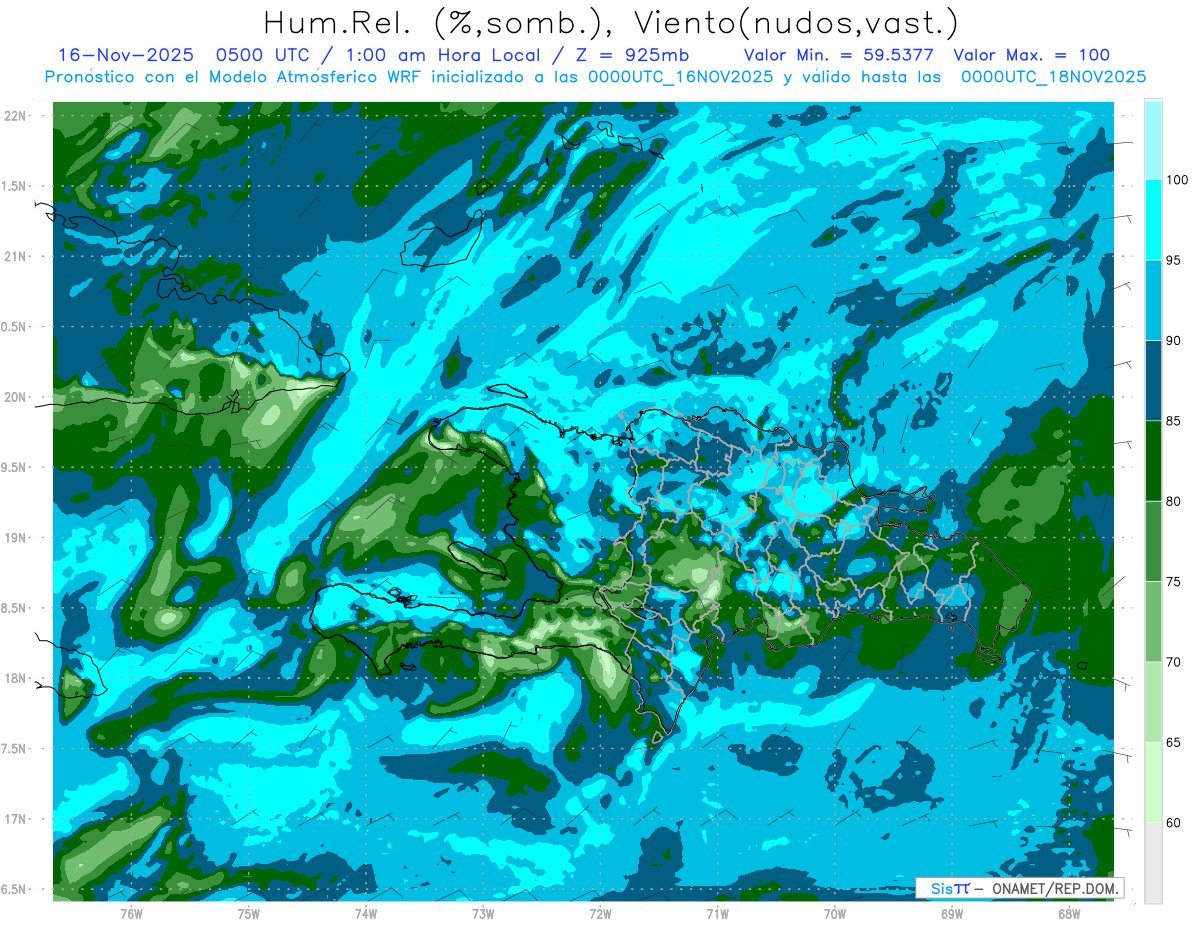Click the legend label '65'
The image size is (1200, 927).
pyautogui.click(x=1174, y=742)
